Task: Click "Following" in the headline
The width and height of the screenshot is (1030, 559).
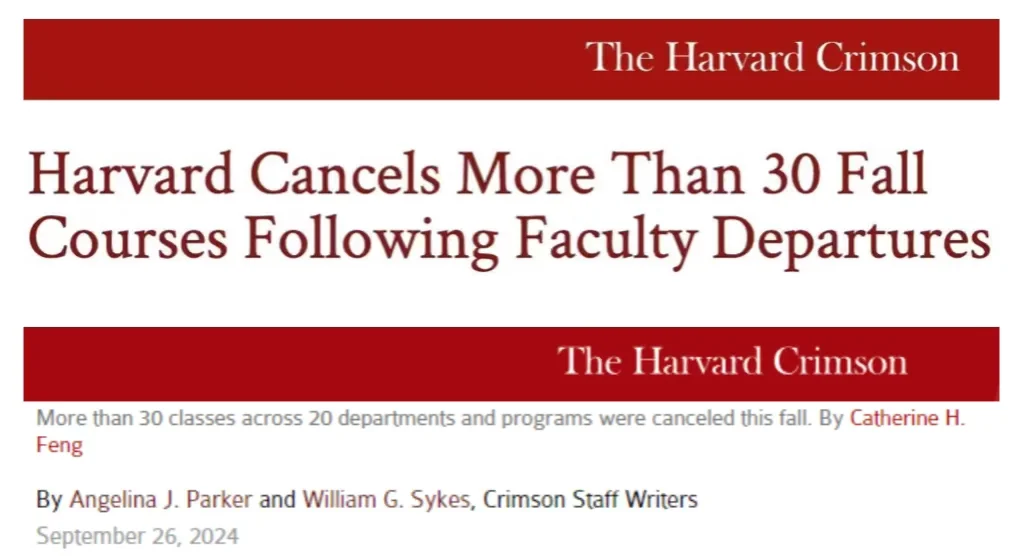Action: pyautogui.click(x=380, y=240)
